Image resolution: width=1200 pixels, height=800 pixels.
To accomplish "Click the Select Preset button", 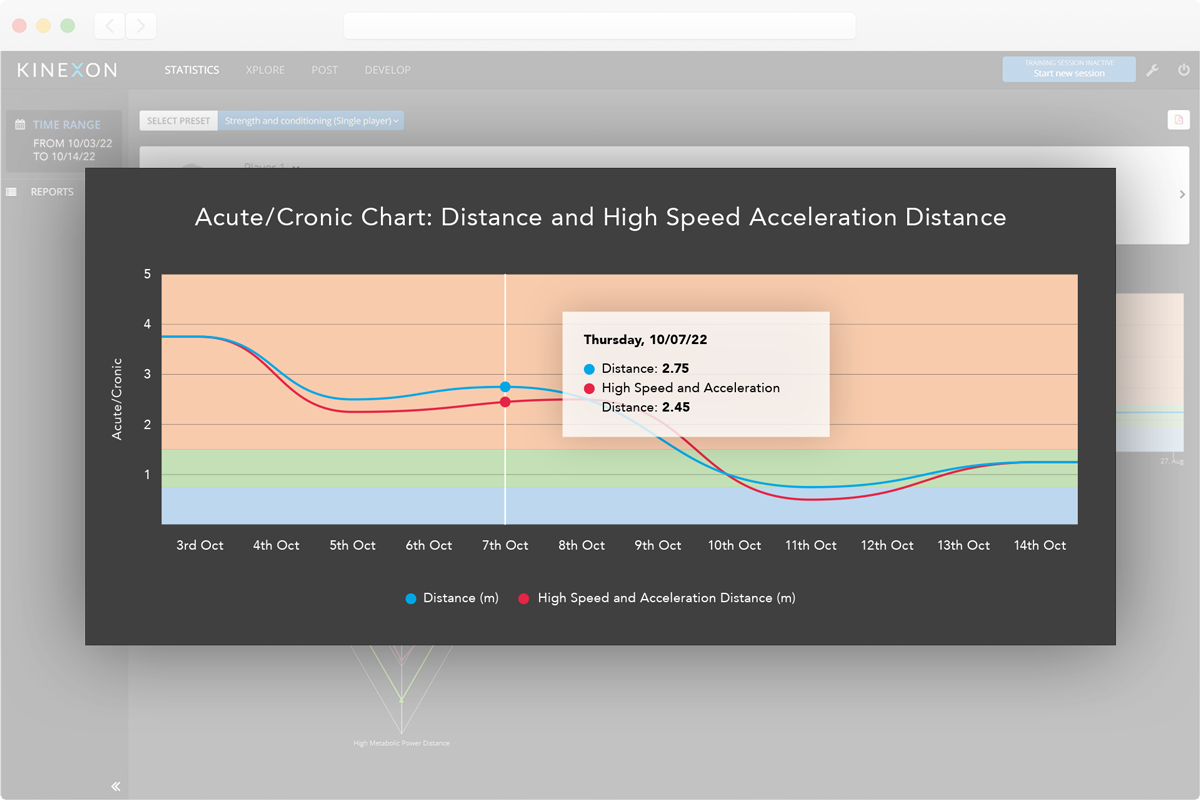I will (x=179, y=121).
